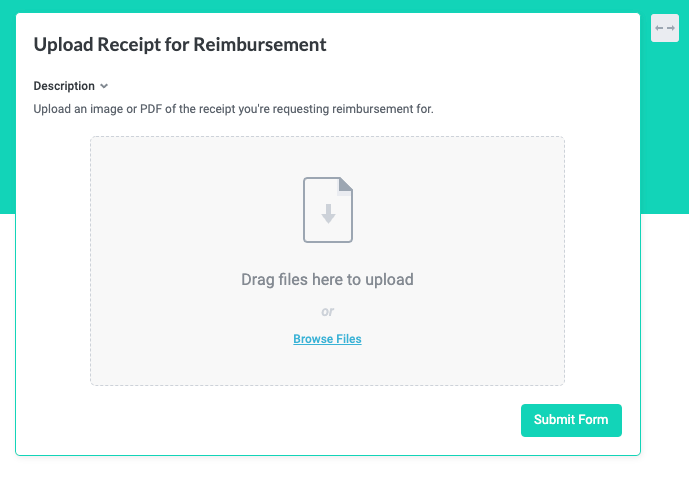The height and width of the screenshot is (480, 689).
Task: Toggle the Description label
Action: pos(64,86)
